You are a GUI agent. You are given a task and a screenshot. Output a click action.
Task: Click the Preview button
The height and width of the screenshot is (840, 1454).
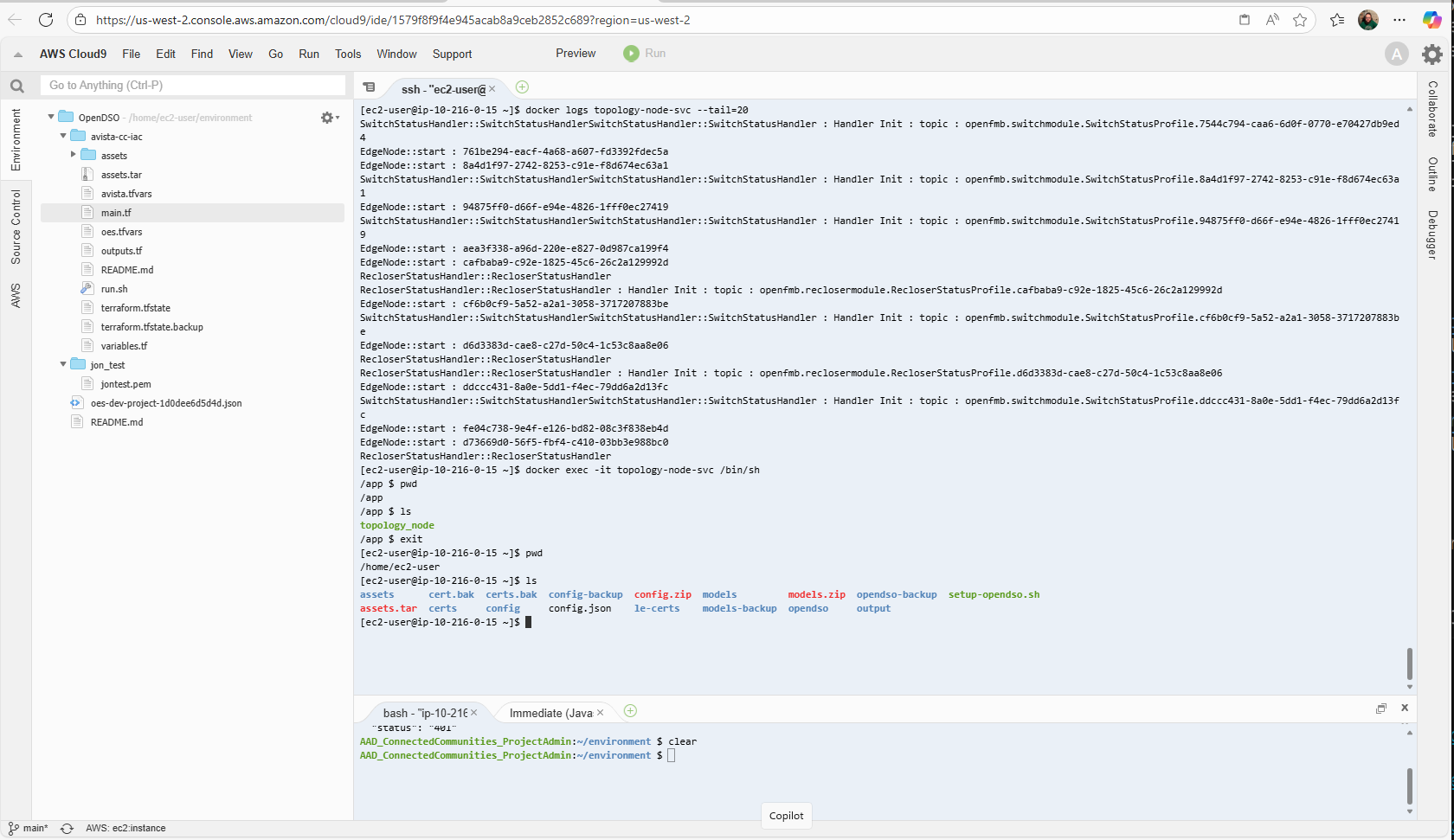click(x=576, y=54)
